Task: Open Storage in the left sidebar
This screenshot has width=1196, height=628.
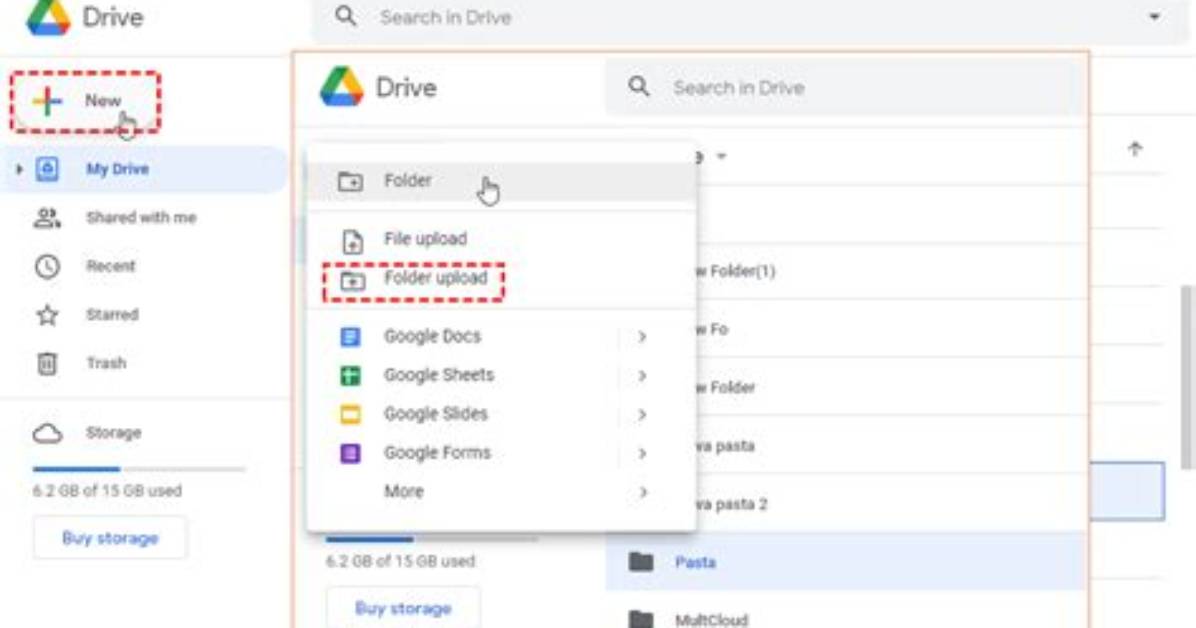Action: tap(113, 433)
